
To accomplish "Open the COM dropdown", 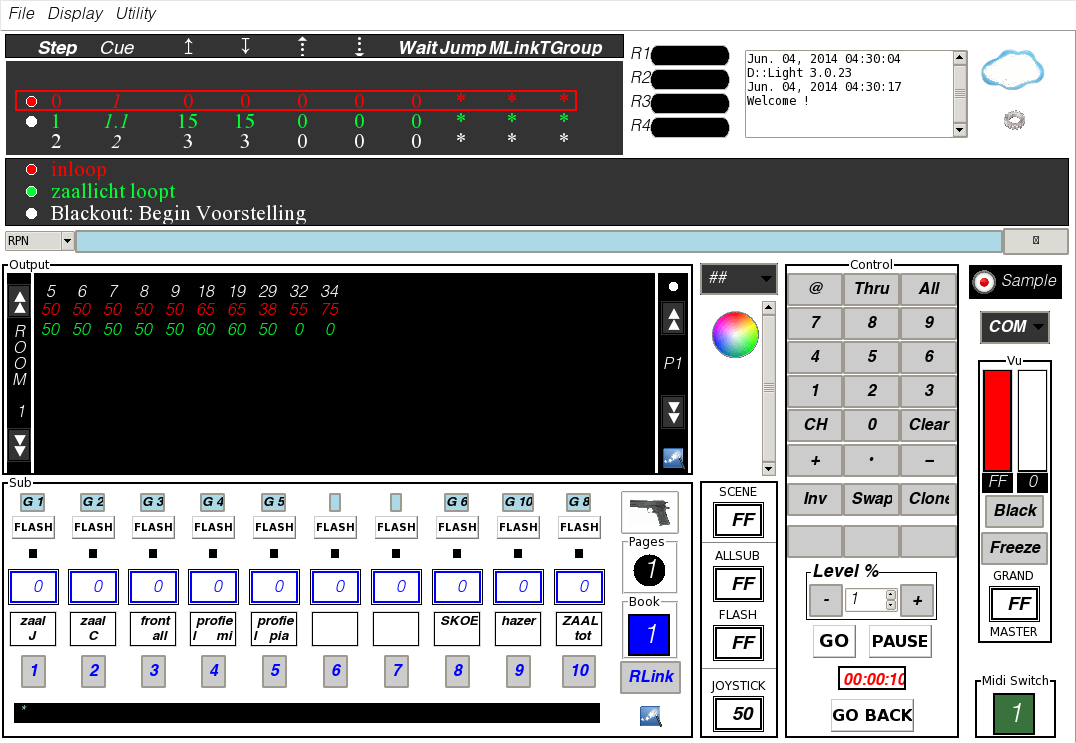I will 1015,327.
